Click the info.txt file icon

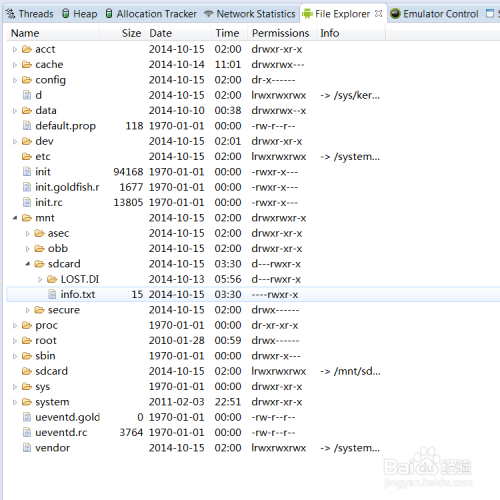tap(52, 294)
